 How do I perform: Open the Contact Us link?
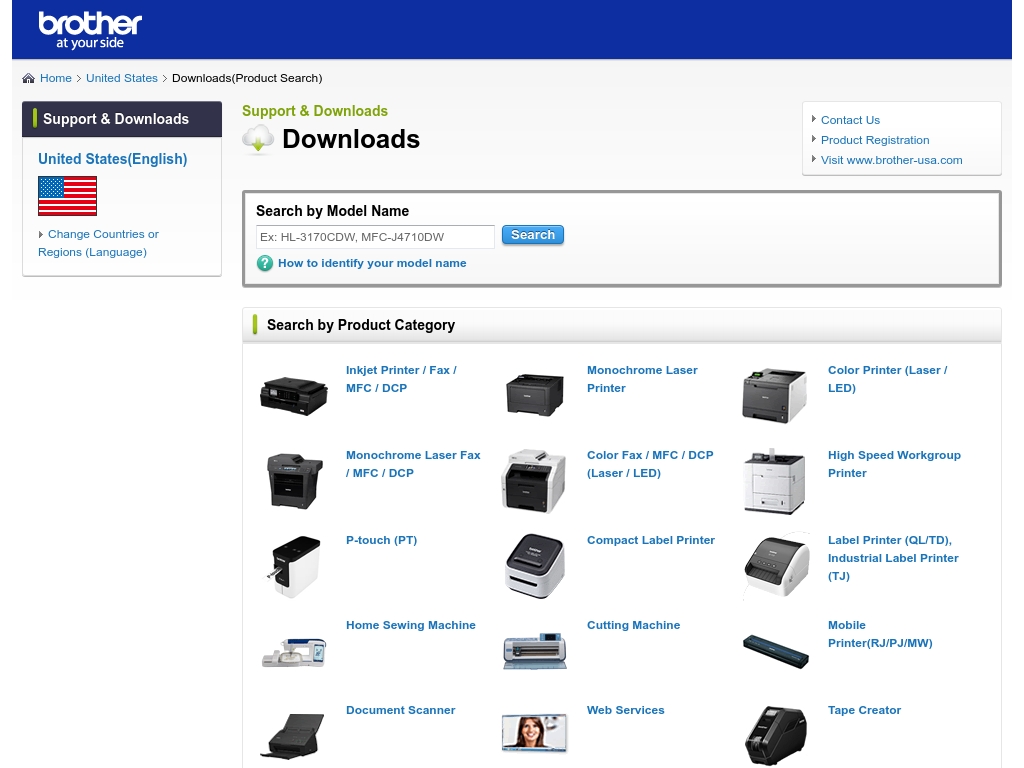tap(850, 120)
